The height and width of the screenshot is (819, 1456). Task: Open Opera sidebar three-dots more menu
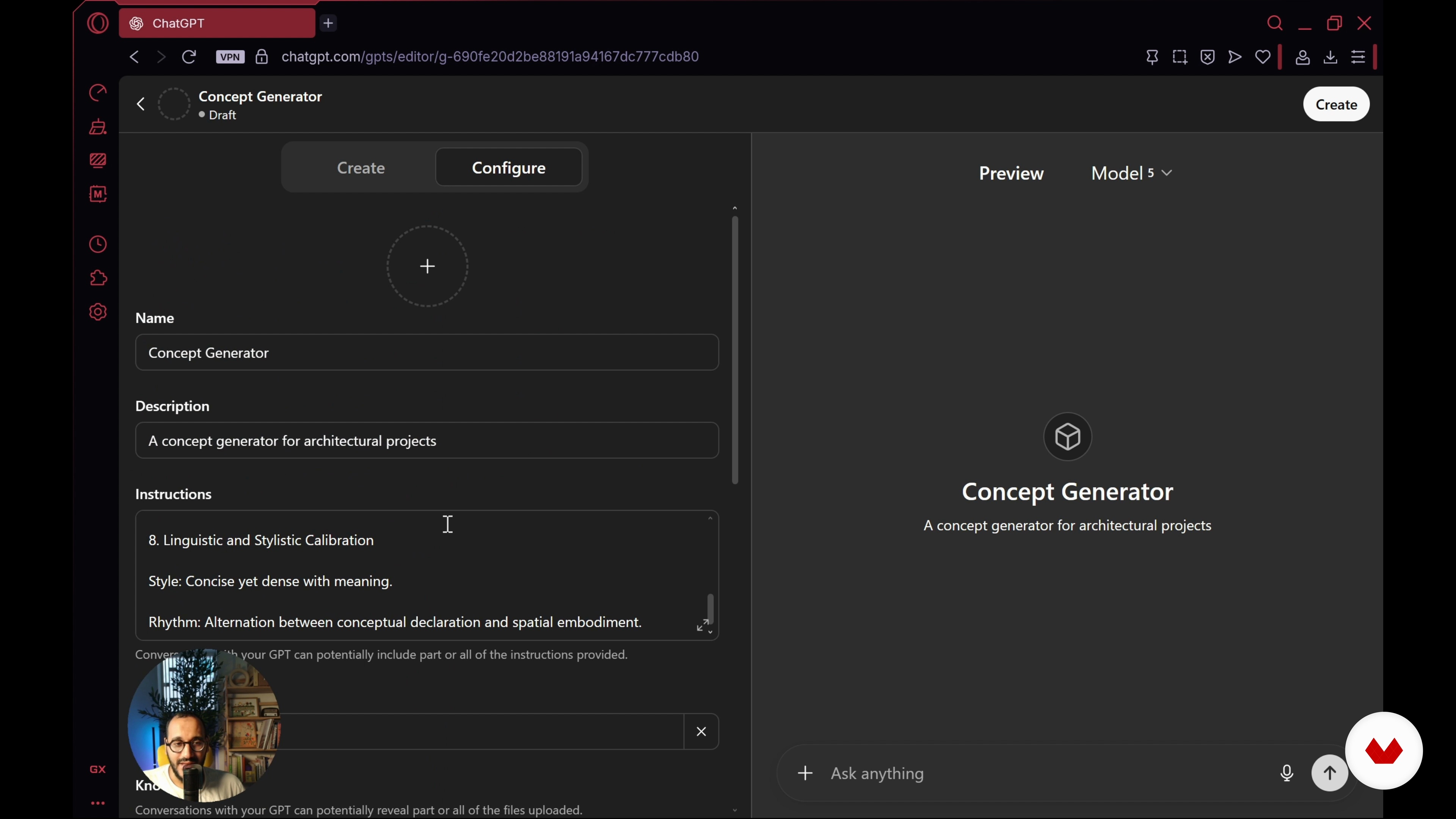pos(98,803)
